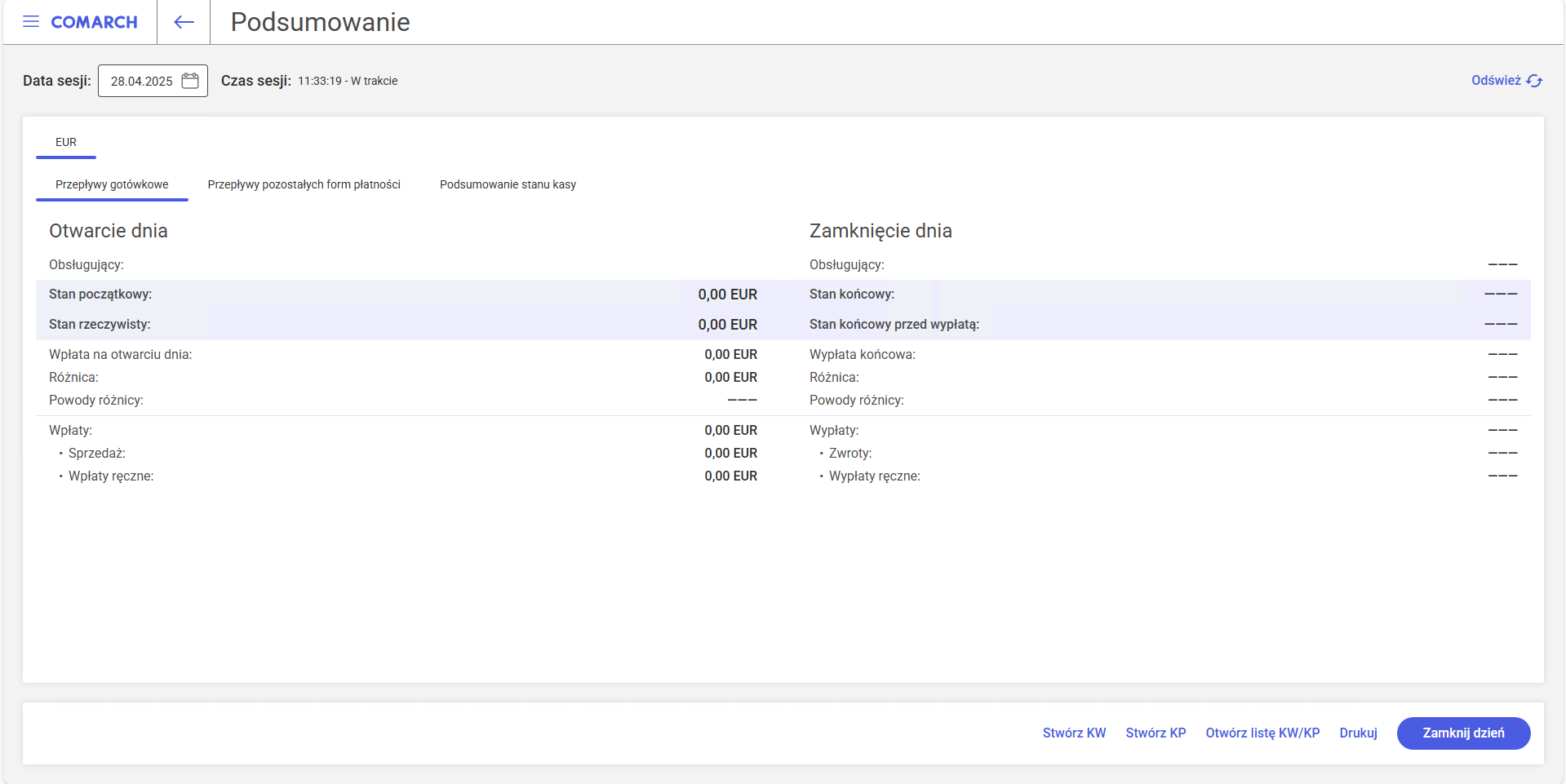Image resolution: width=1566 pixels, height=784 pixels.
Task: Click the Sprzedaż row label
Action: 97,454
